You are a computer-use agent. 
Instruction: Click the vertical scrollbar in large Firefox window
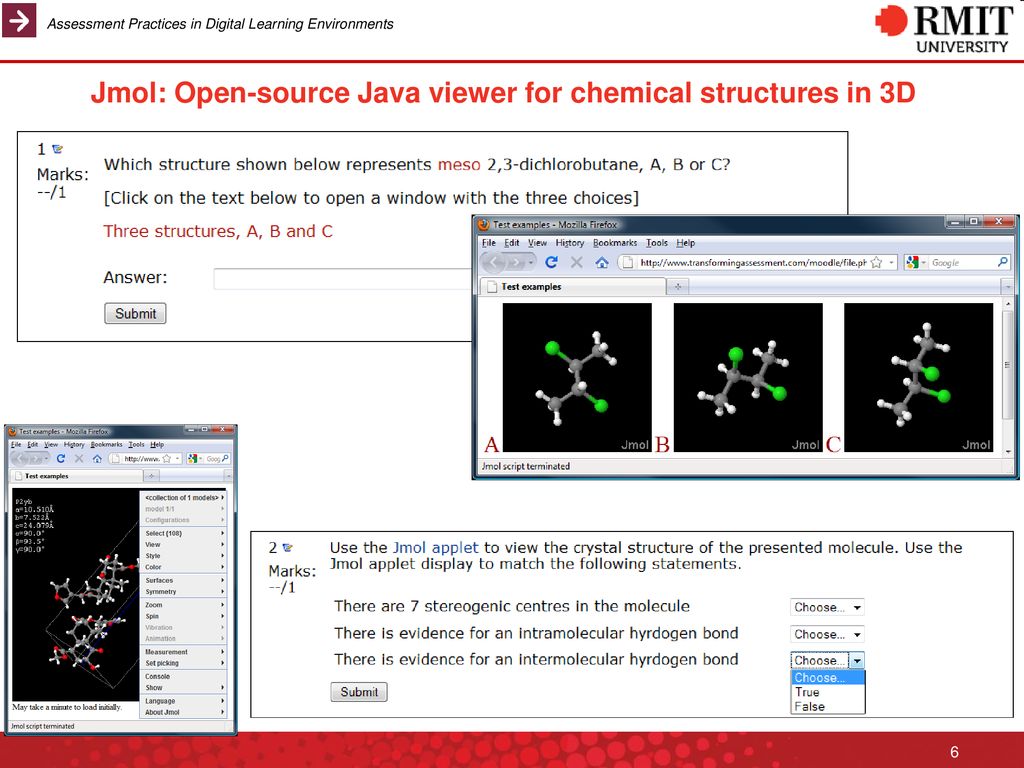click(1008, 377)
